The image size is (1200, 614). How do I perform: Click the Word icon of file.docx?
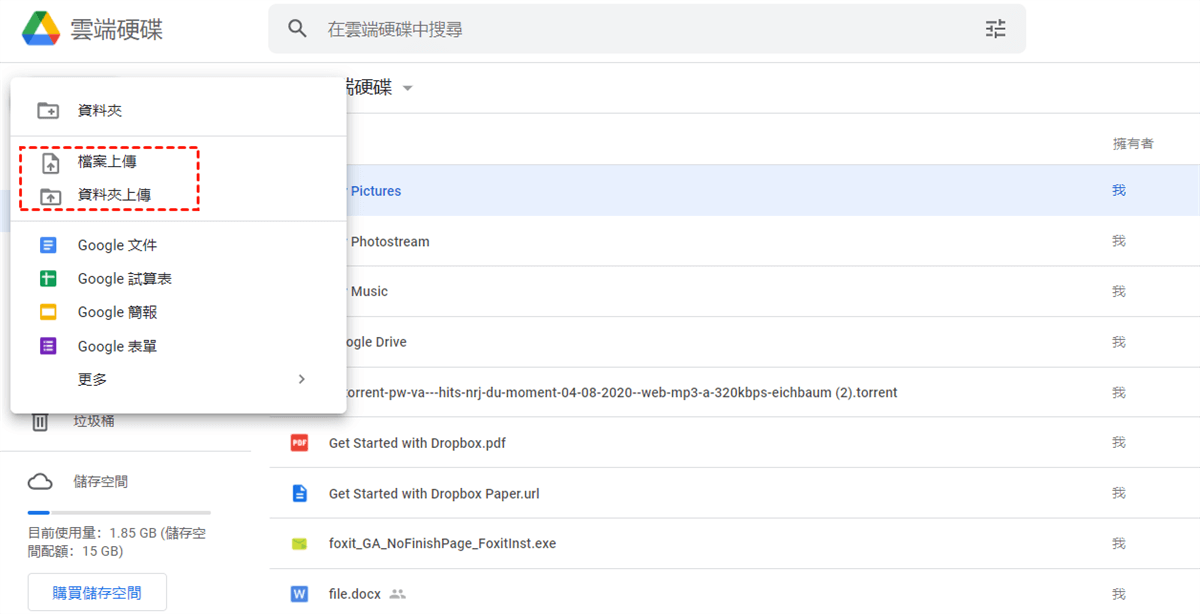299,594
